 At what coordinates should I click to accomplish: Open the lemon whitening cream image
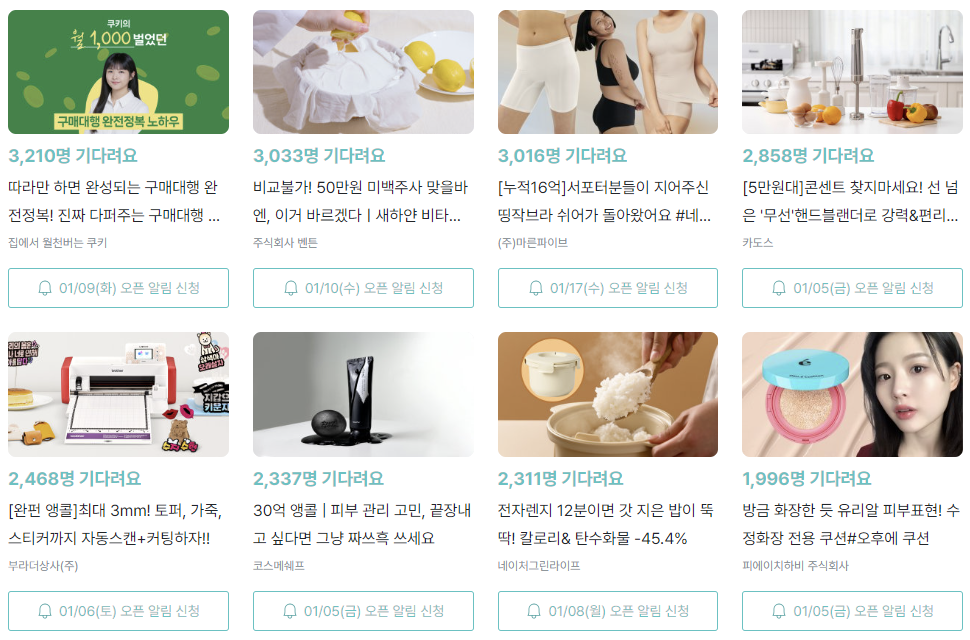point(363,72)
